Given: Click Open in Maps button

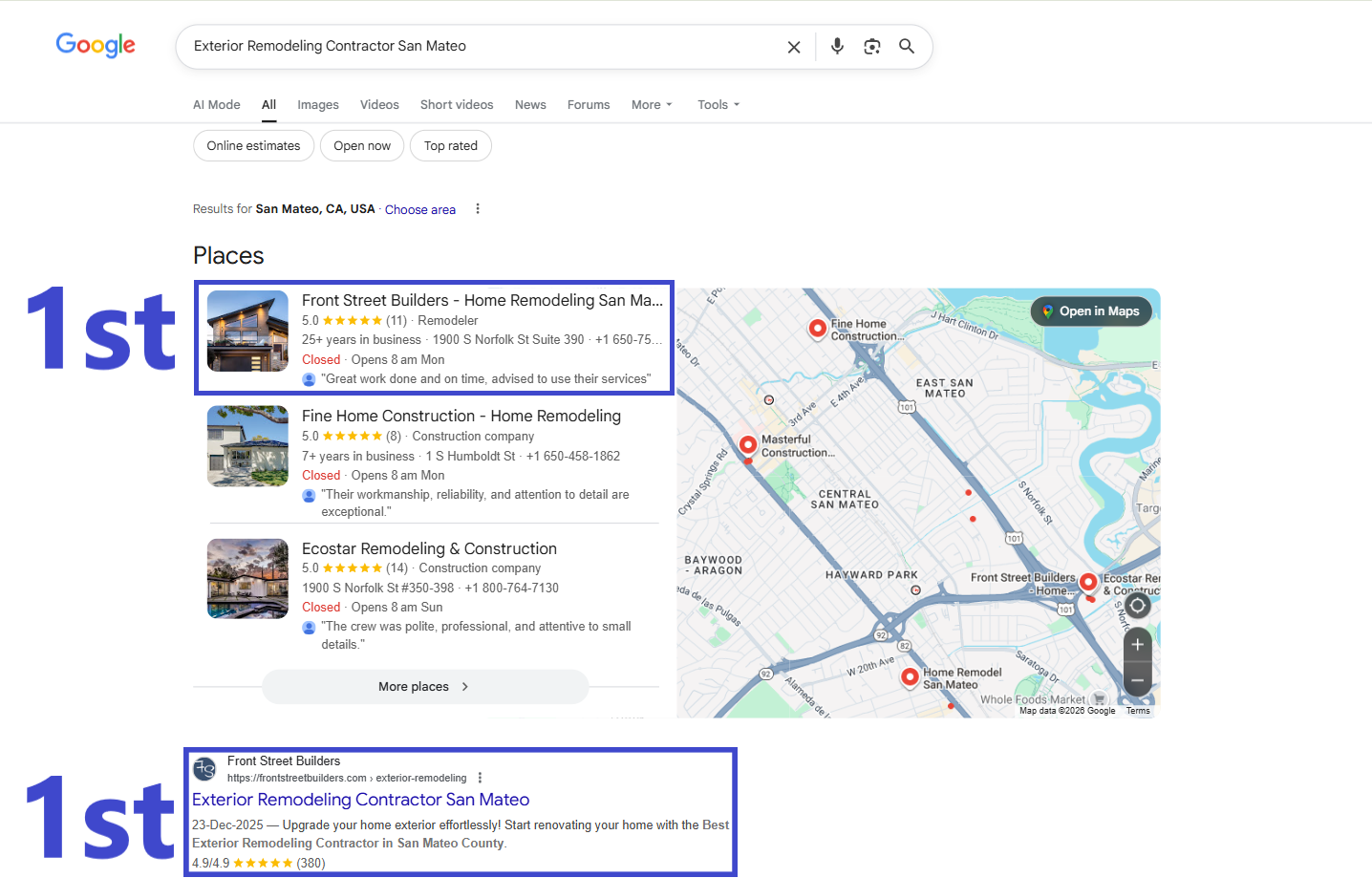Looking at the screenshot, I should pos(1091,311).
